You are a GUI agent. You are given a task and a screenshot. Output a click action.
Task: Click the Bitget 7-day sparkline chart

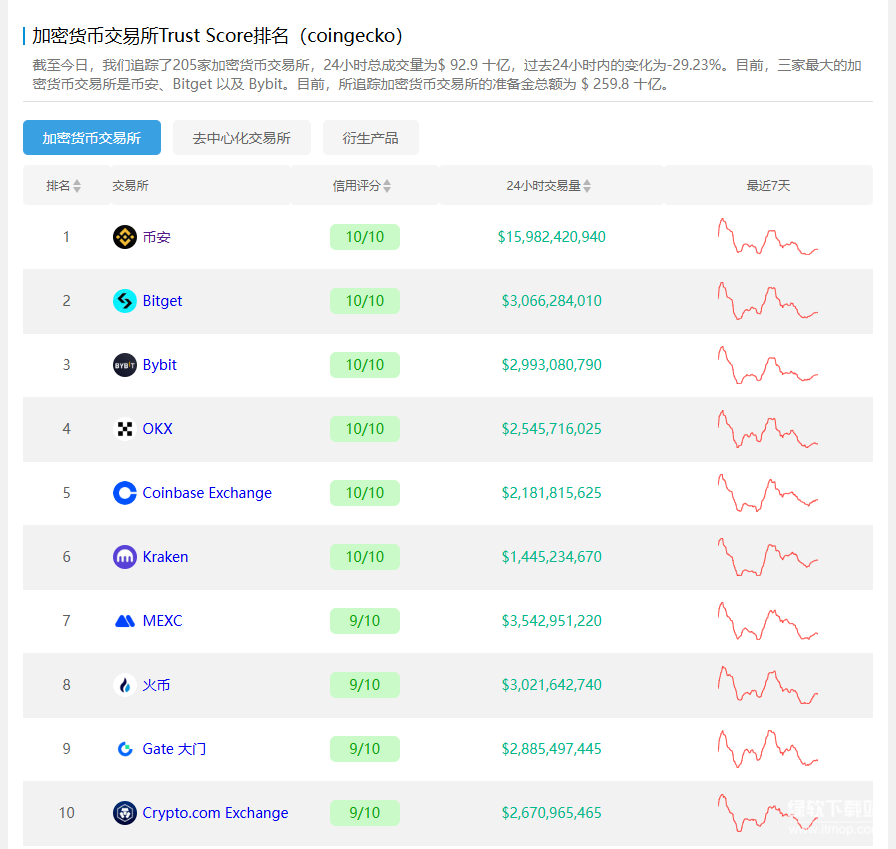(767, 301)
